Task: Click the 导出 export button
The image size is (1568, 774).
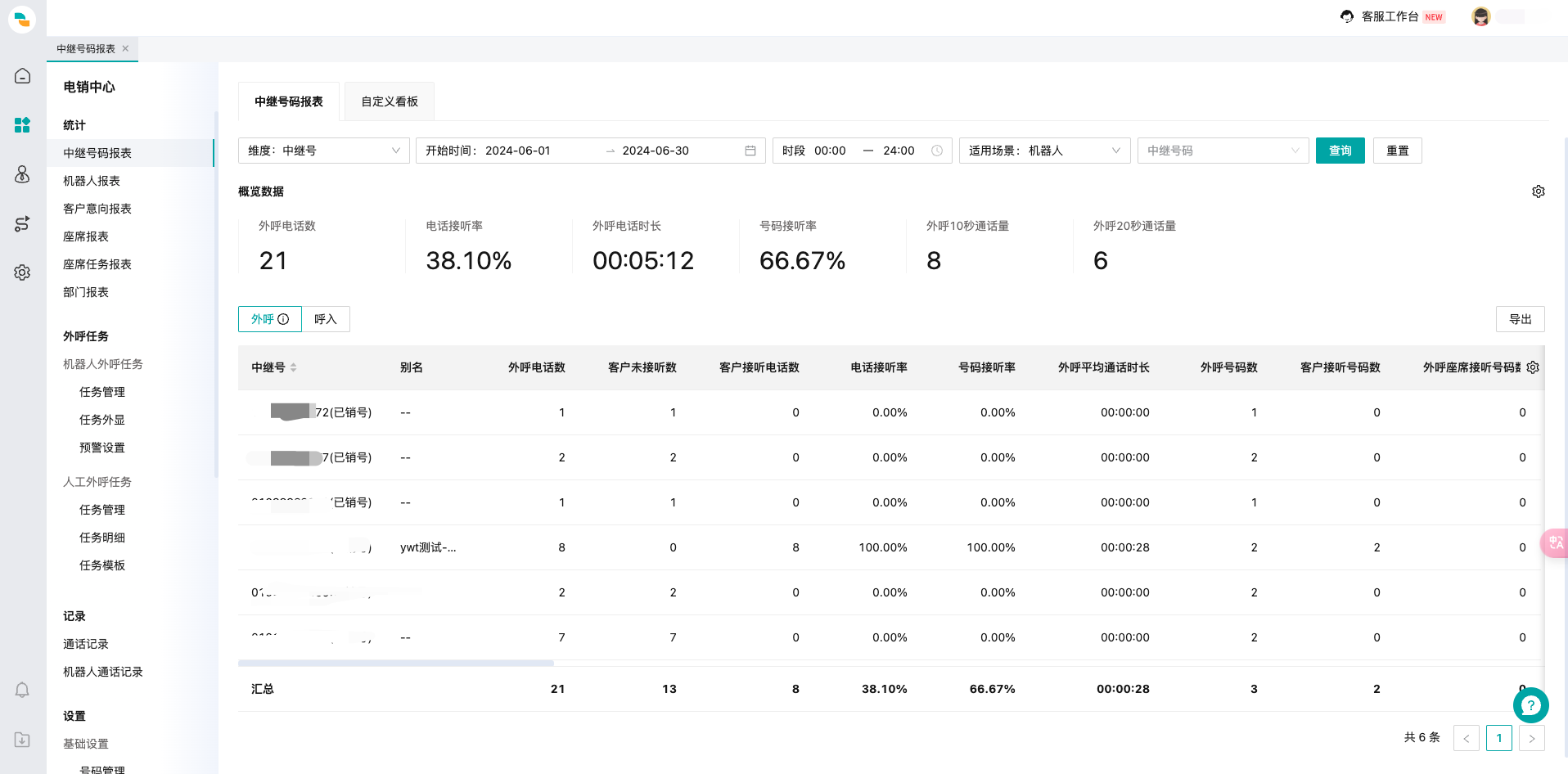Action: [1521, 319]
